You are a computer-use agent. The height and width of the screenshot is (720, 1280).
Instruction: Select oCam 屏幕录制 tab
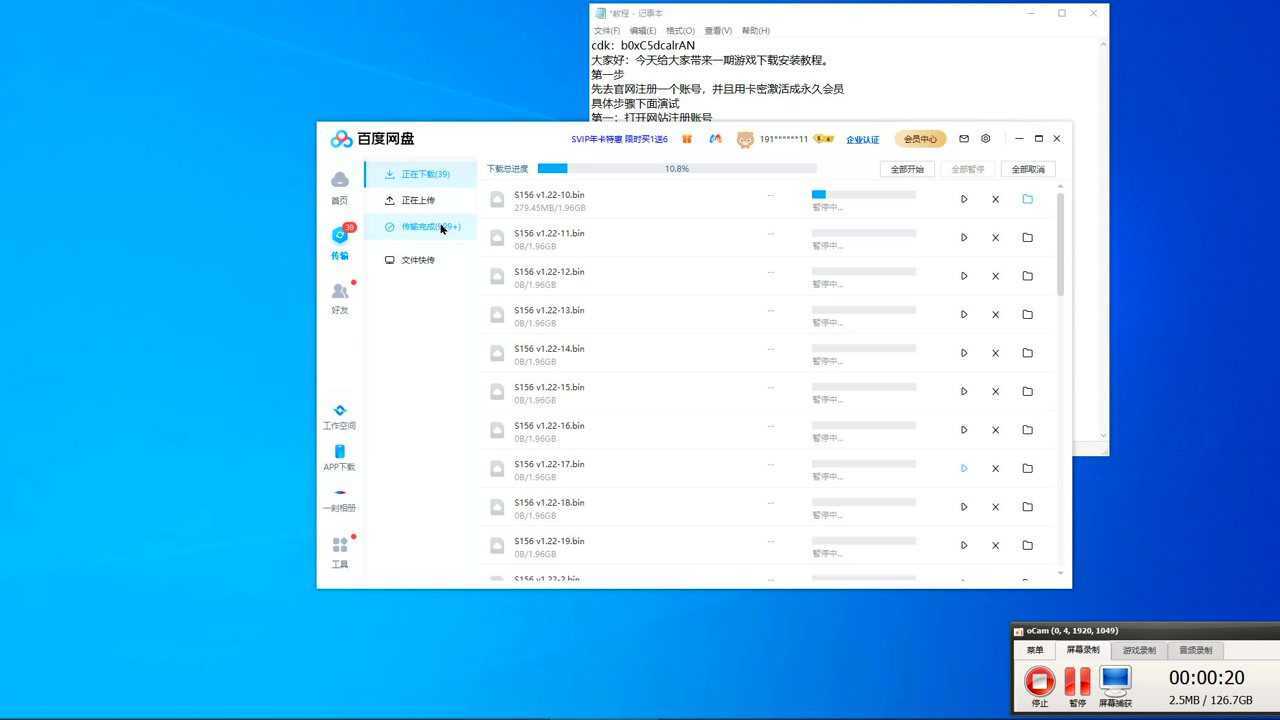coord(1083,650)
